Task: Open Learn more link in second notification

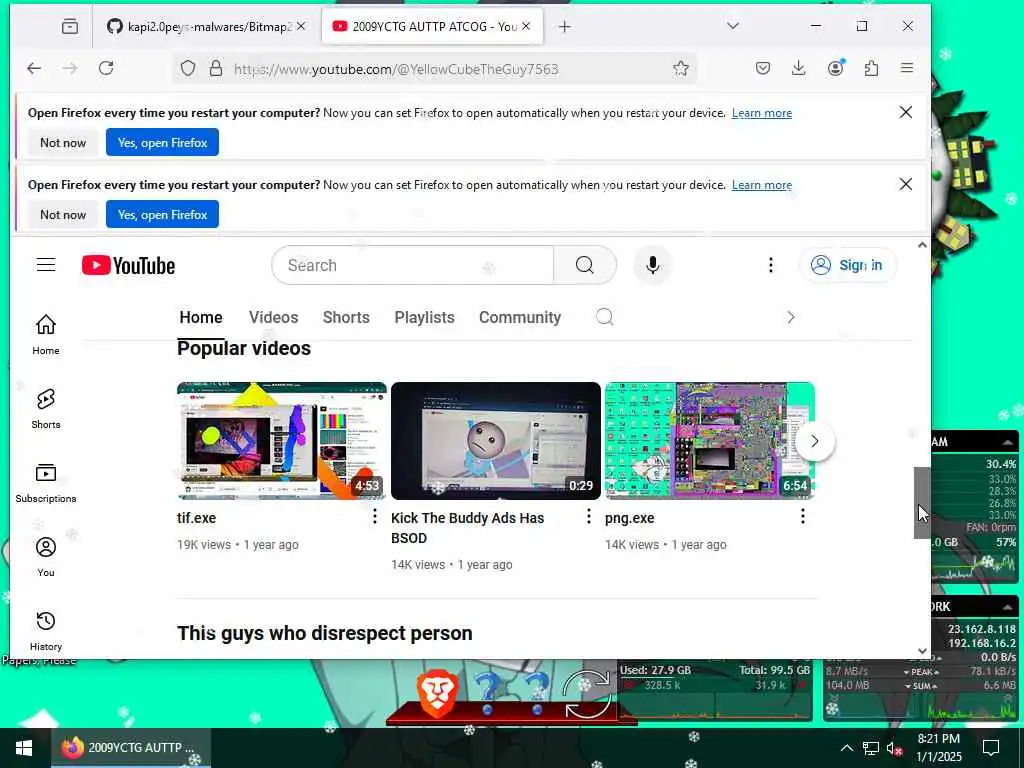Action: [761, 185]
